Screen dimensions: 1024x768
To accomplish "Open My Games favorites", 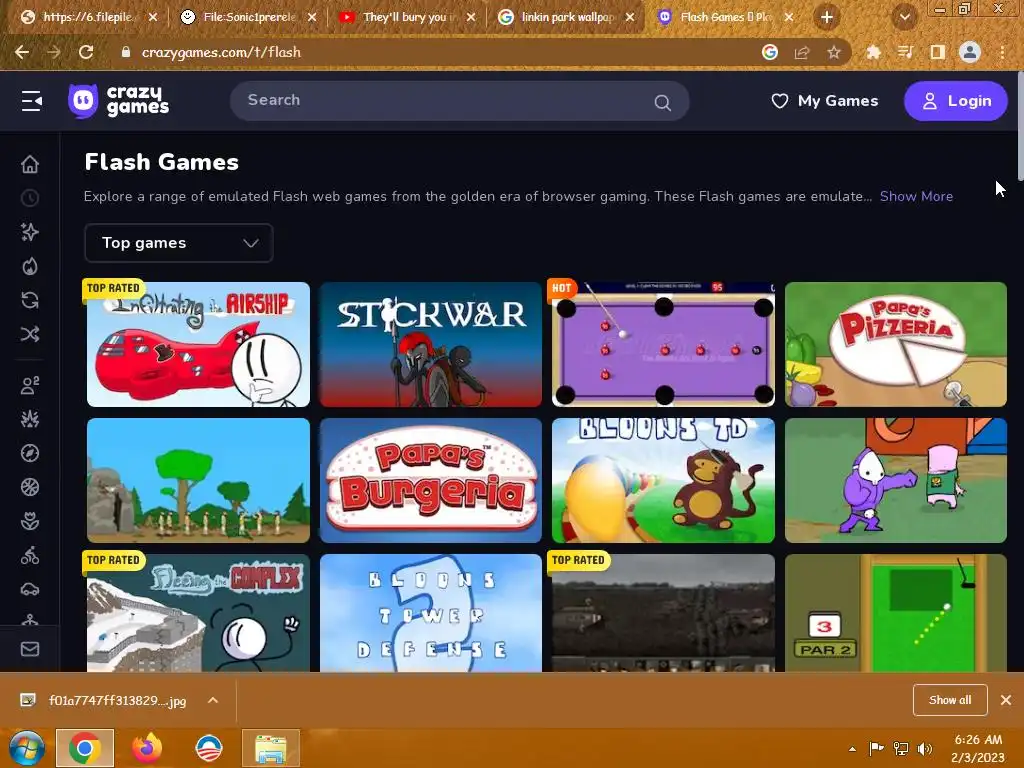I will coord(824,101).
